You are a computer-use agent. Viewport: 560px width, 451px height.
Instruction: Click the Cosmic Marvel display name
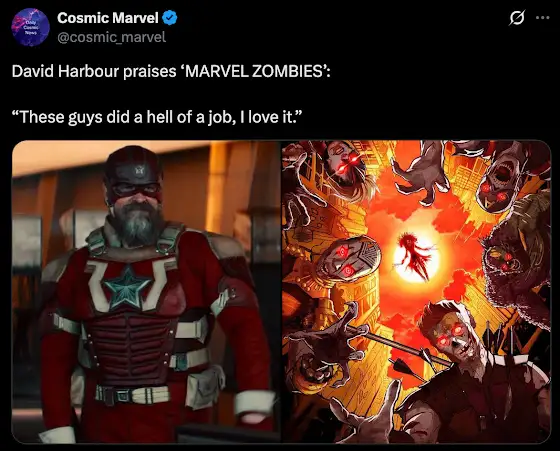point(108,18)
